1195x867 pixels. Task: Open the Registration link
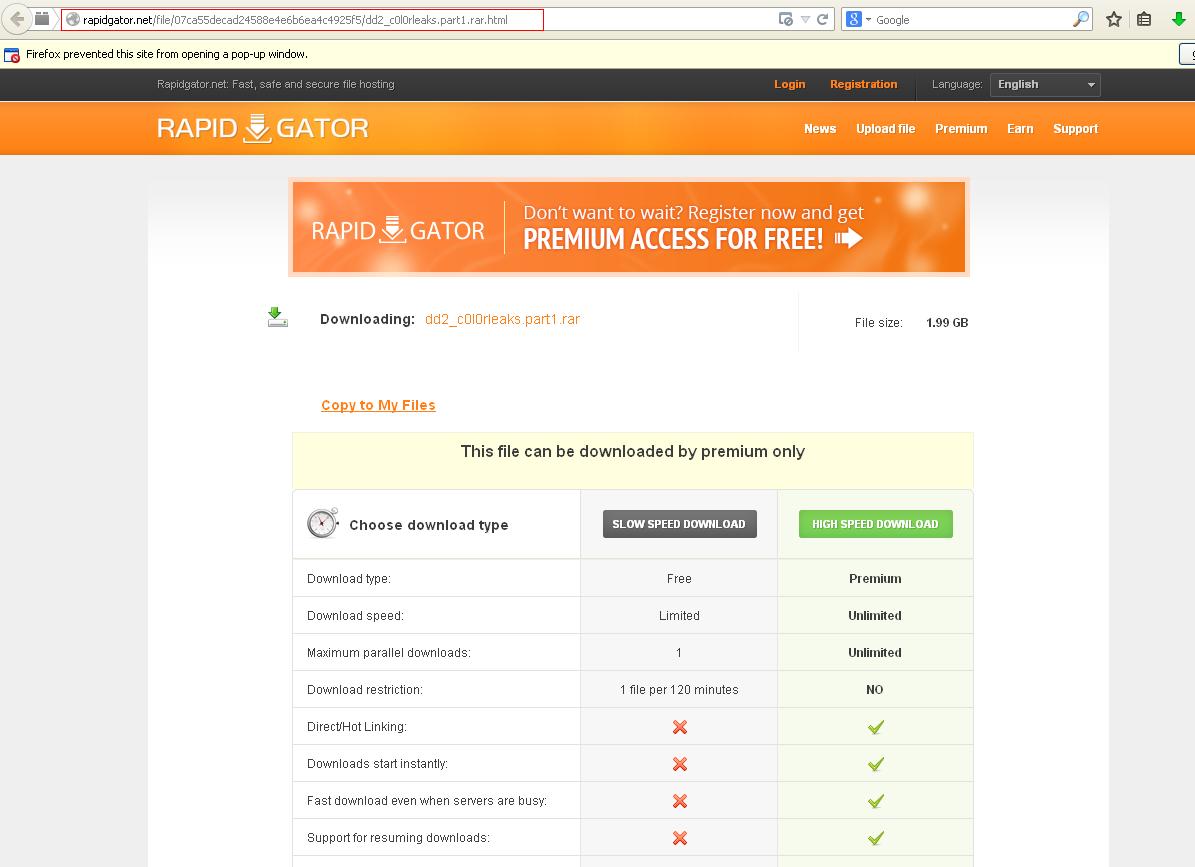(863, 85)
